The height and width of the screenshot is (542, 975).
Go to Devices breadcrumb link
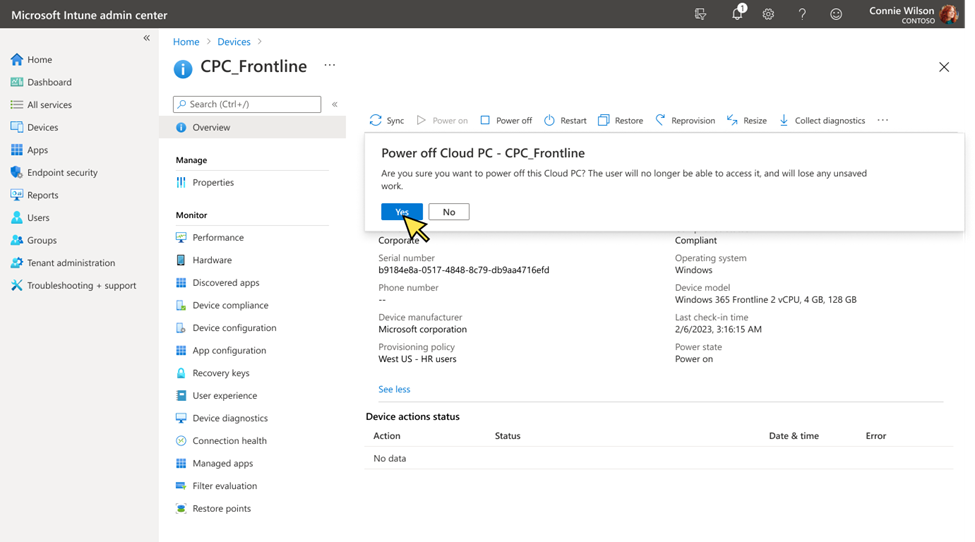[x=234, y=42]
